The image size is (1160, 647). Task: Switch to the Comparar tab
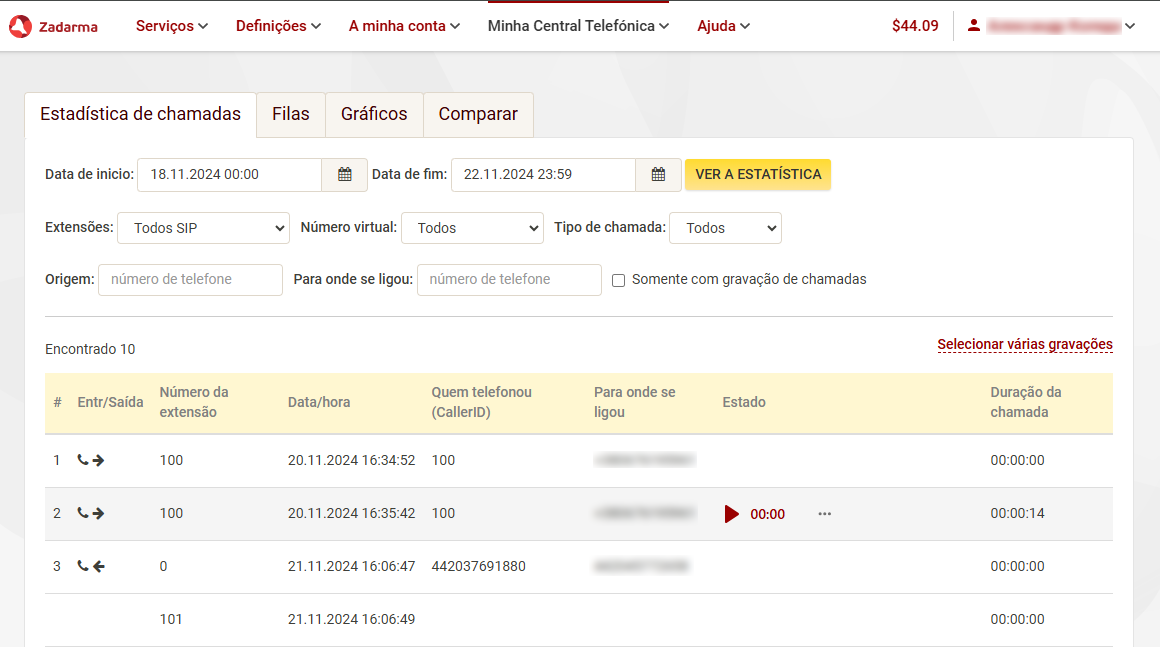(x=478, y=114)
